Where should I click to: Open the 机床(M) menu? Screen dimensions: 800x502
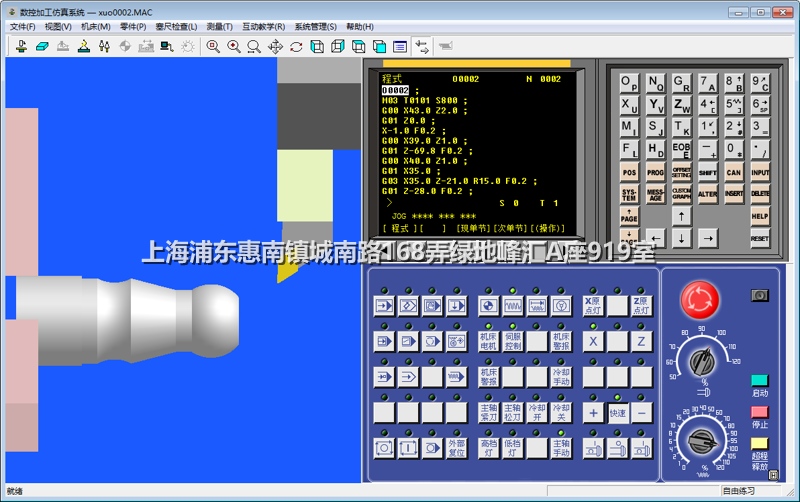[96, 27]
